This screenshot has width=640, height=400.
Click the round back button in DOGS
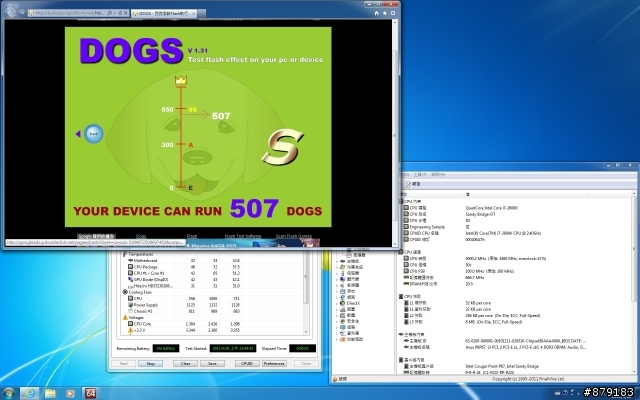(x=93, y=133)
